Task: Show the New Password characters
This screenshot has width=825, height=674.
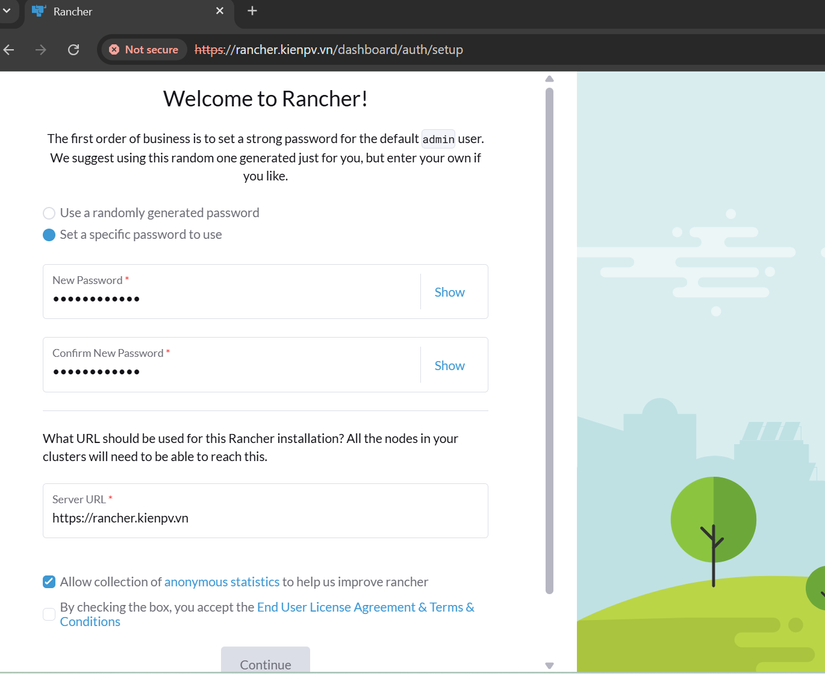Action: point(449,293)
